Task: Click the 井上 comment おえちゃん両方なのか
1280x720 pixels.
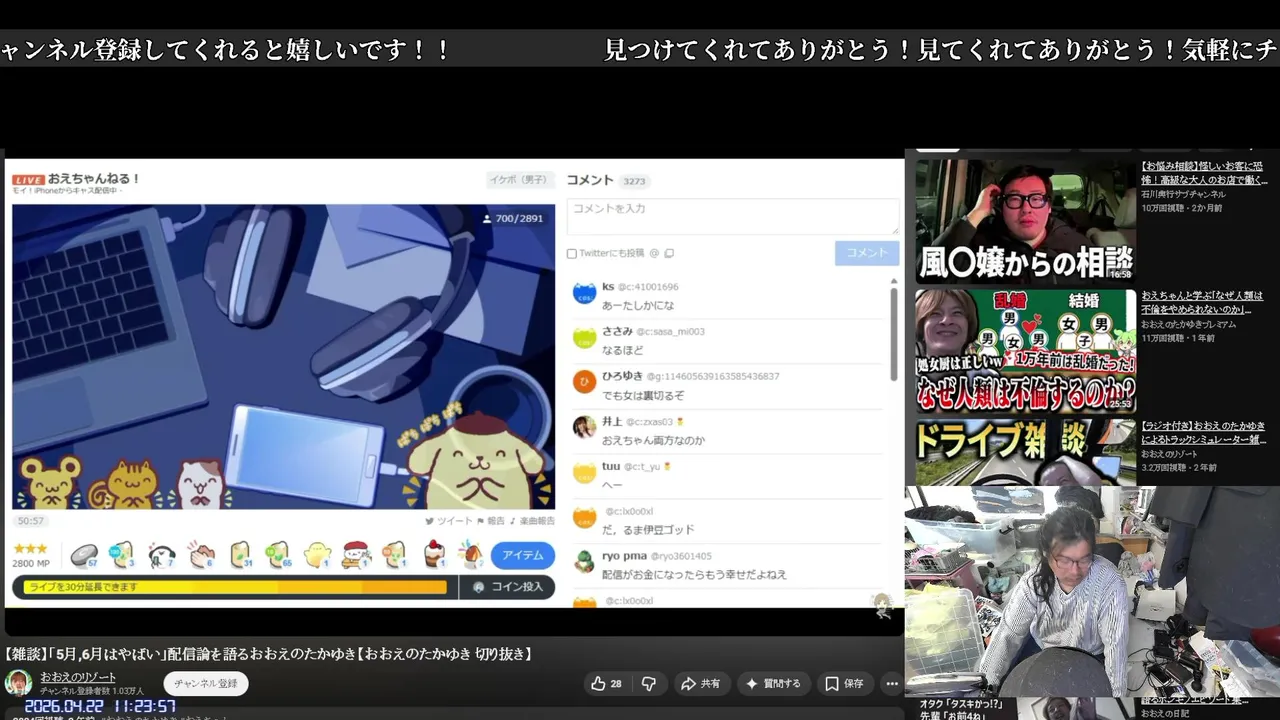Action: (653, 440)
